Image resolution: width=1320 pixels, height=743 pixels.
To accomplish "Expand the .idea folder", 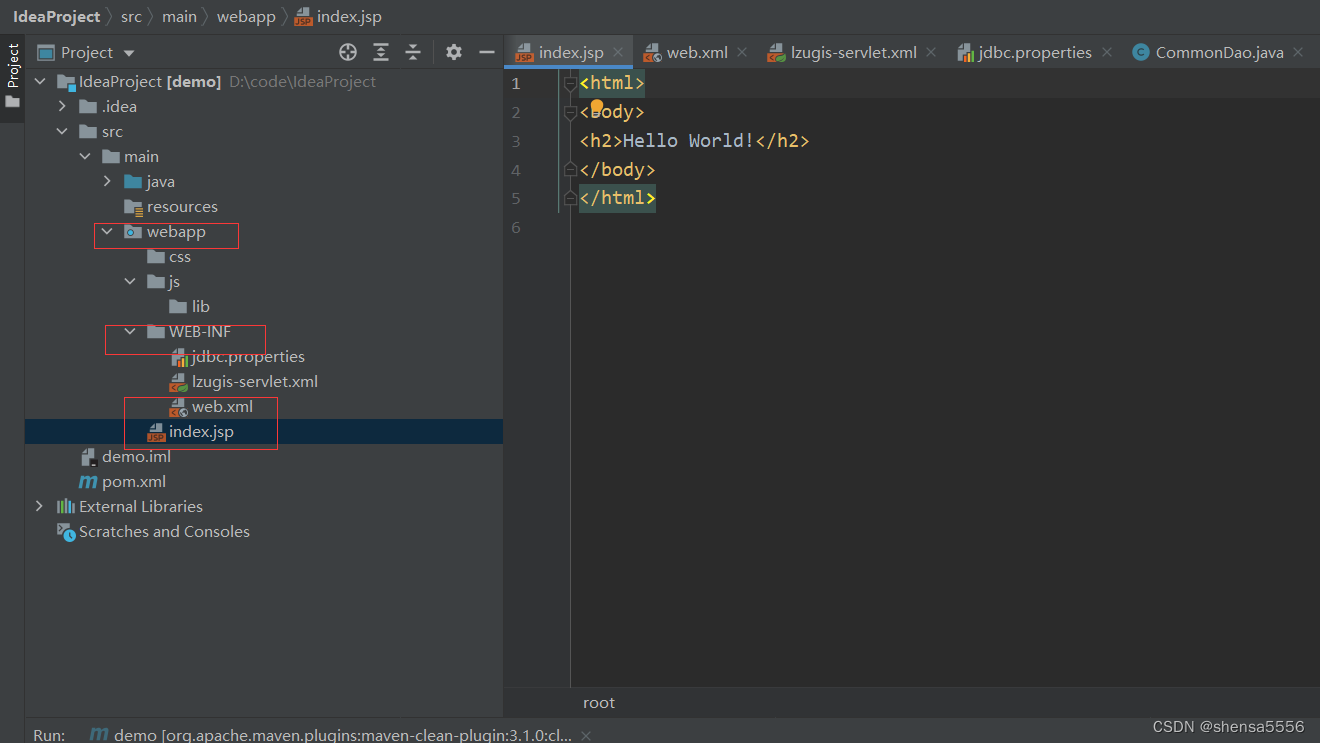I will coord(62,107).
